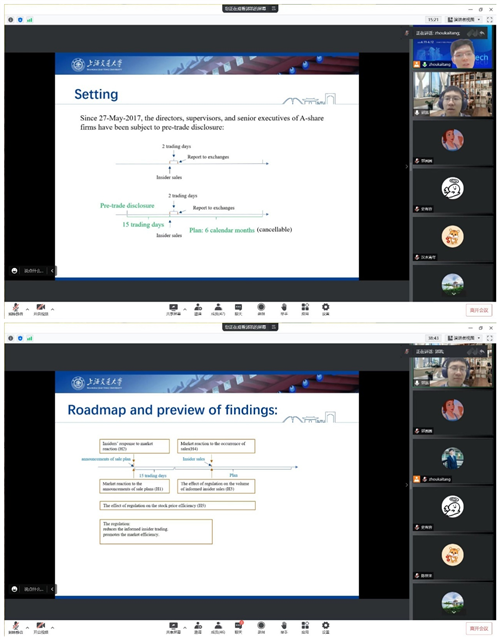Open the menu icon on the Roadmap window's sharing banner
This screenshot has height=640, width=500.
click(x=274, y=327)
